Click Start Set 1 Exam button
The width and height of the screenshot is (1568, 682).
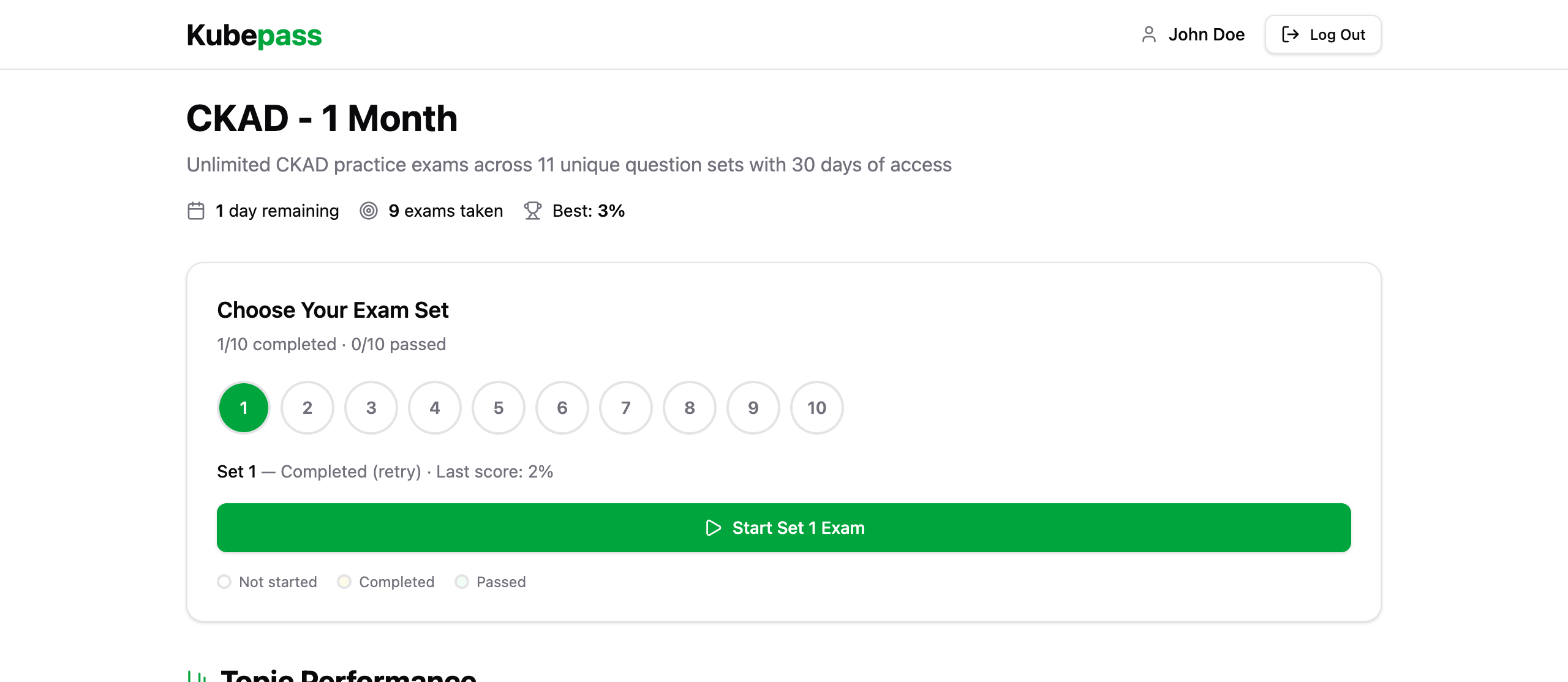pyautogui.click(x=784, y=528)
